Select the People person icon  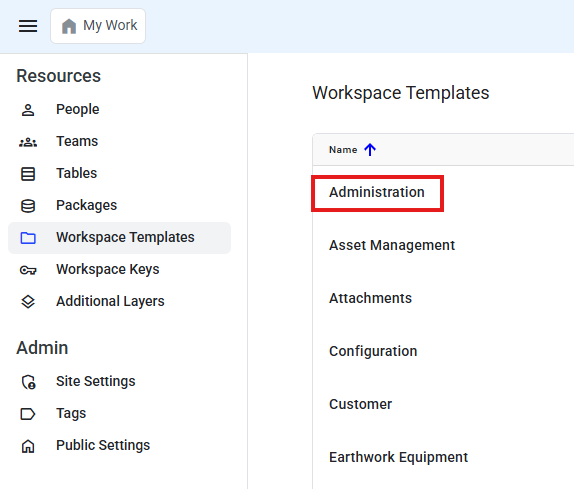(x=28, y=110)
